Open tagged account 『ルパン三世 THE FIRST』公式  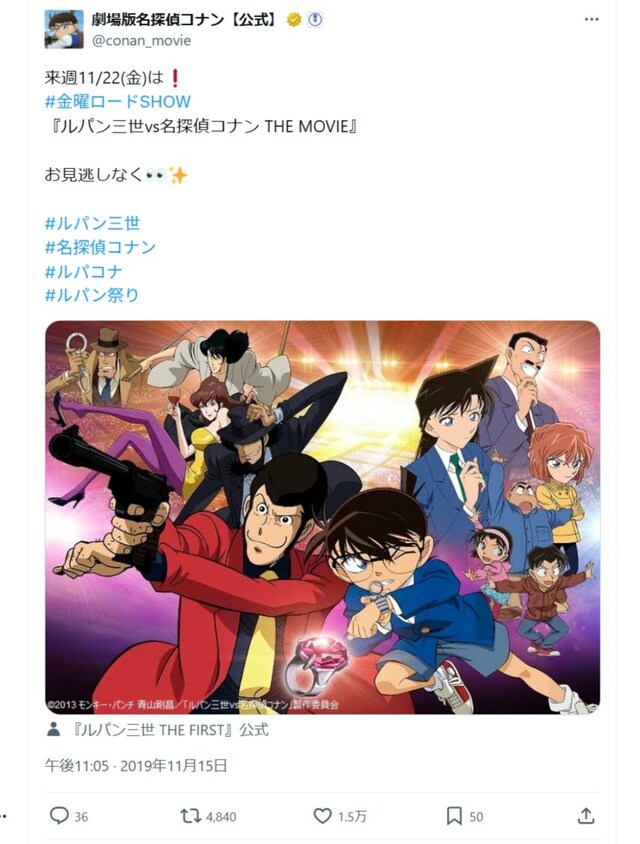(170, 730)
